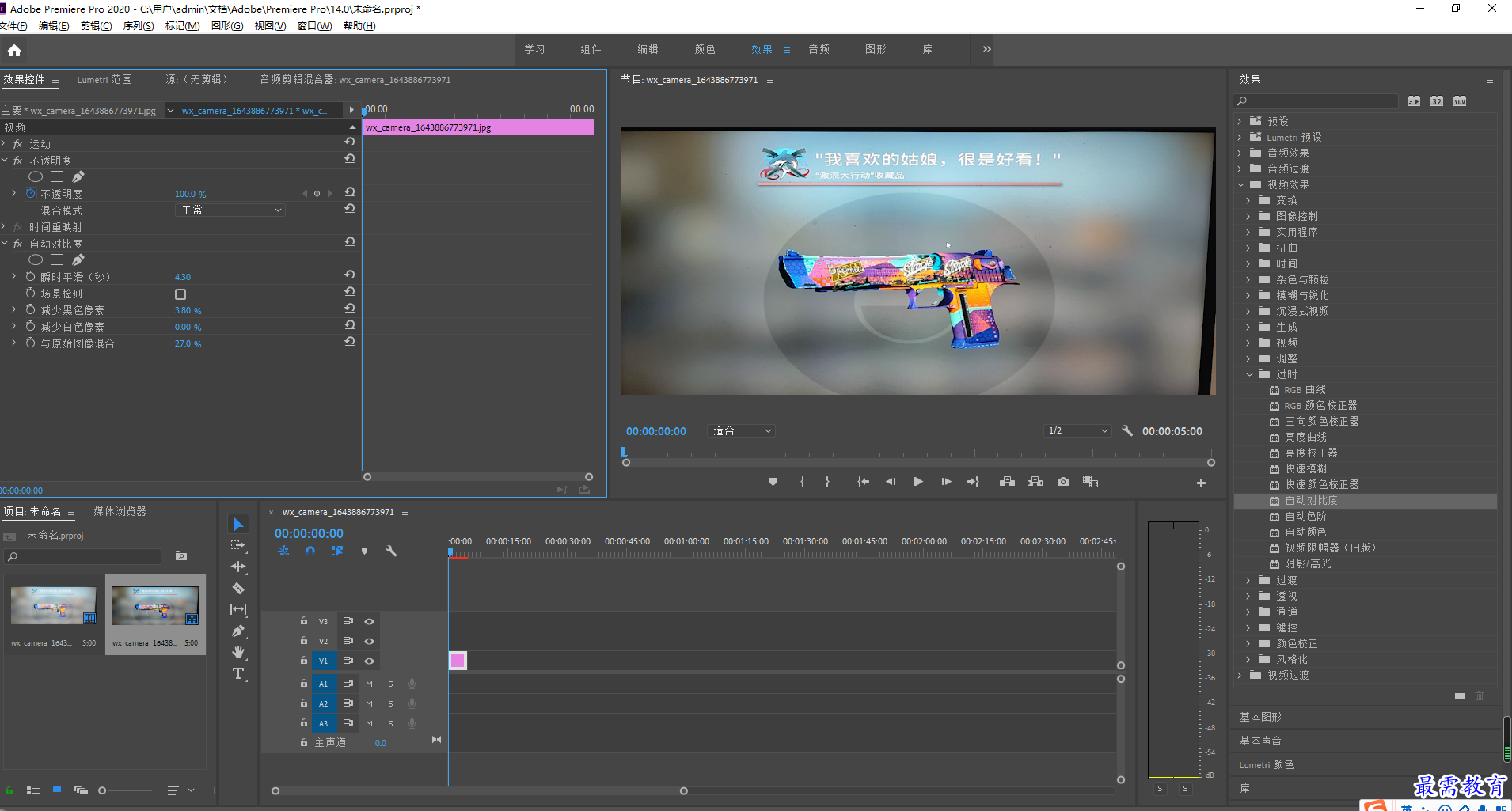The image size is (1512, 811).
Task: Solo track A2
Action: 390,703
